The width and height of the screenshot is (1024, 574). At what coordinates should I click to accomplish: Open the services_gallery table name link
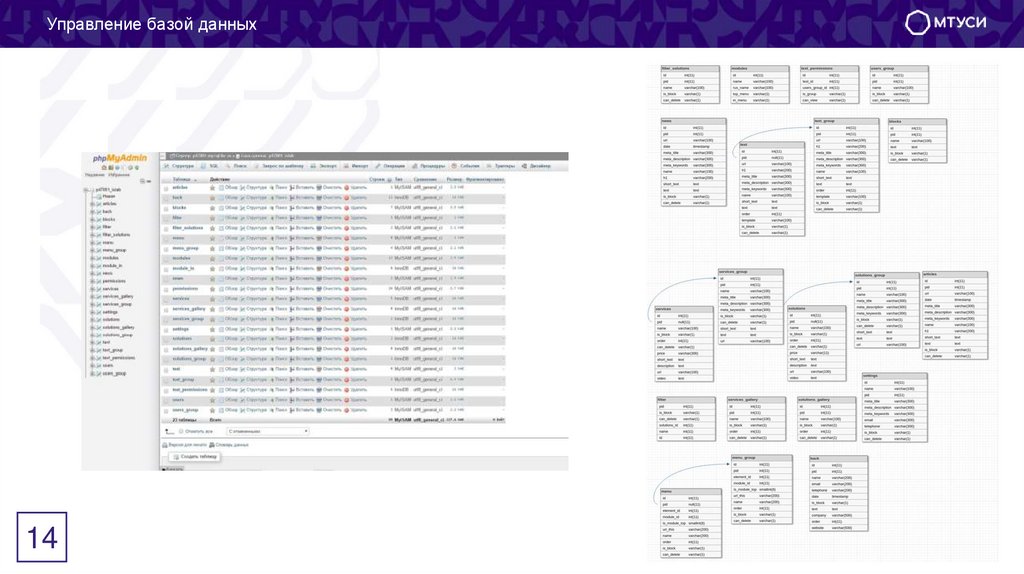click(x=189, y=310)
